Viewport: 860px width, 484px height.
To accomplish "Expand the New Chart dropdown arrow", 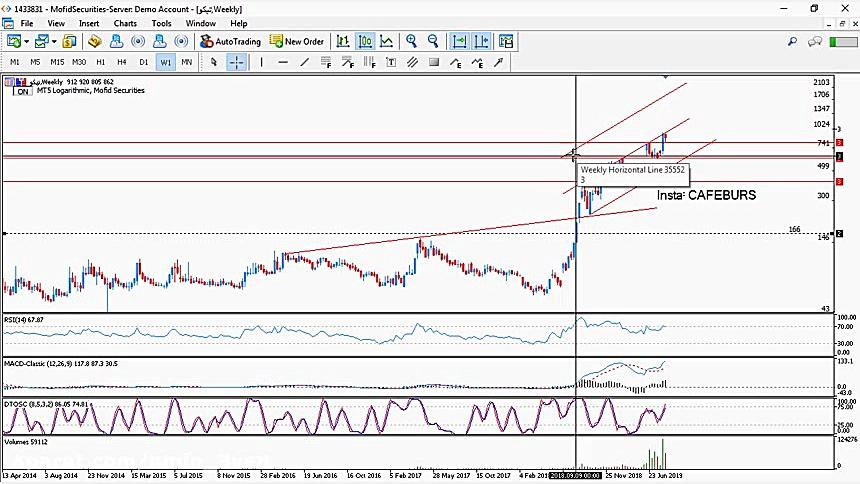I will (x=26, y=42).
